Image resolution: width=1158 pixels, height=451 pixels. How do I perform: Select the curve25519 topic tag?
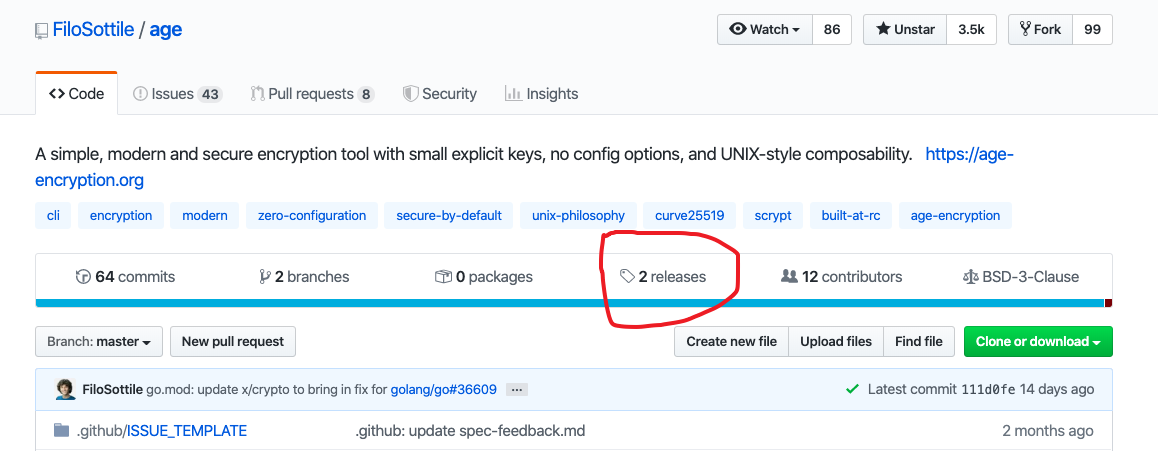click(x=689, y=215)
